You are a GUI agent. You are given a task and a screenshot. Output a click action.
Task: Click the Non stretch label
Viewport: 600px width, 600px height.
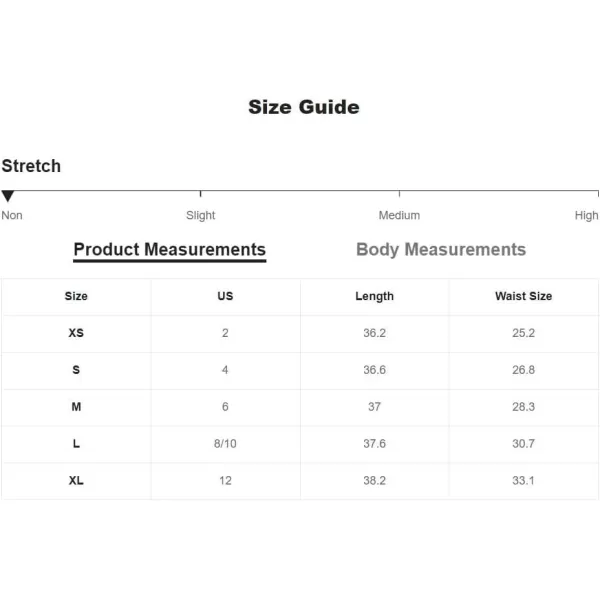pyautogui.click(x=12, y=215)
